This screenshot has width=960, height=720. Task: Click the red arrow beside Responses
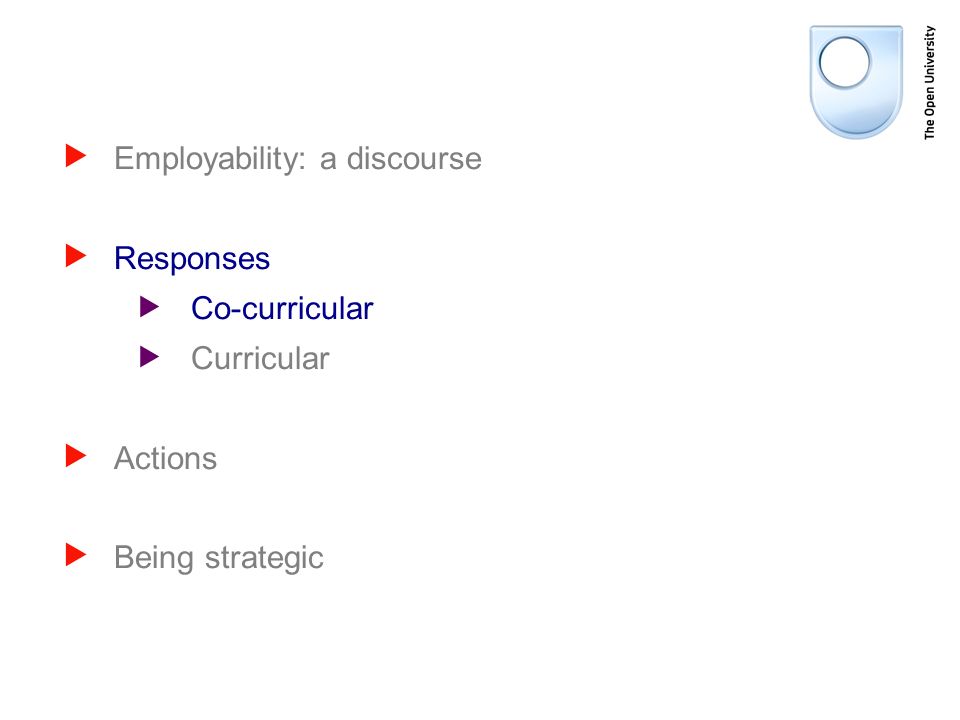pos(76,256)
